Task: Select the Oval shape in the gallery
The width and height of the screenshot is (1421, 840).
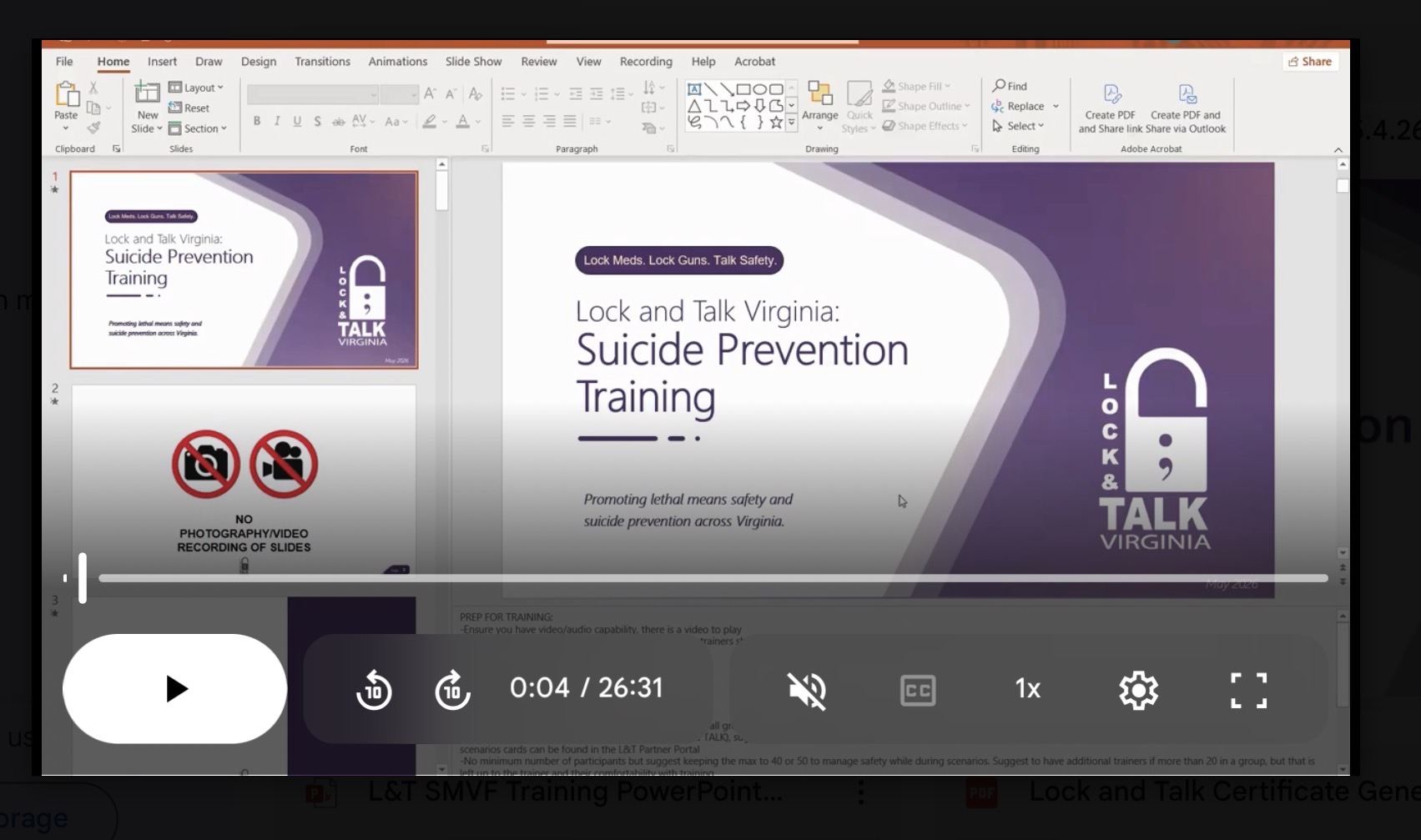Action: (759, 89)
